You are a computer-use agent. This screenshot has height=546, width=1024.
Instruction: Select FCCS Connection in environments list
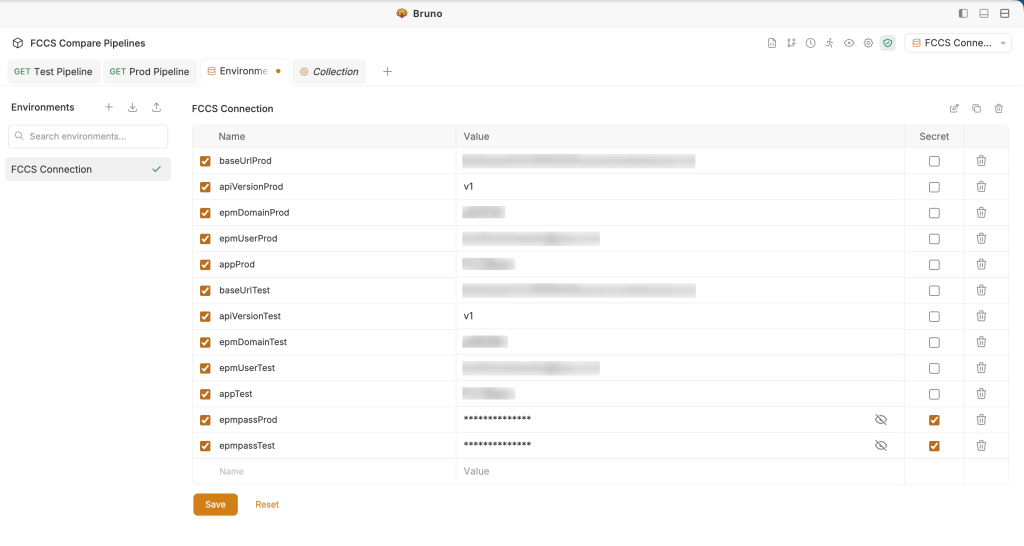tap(88, 169)
